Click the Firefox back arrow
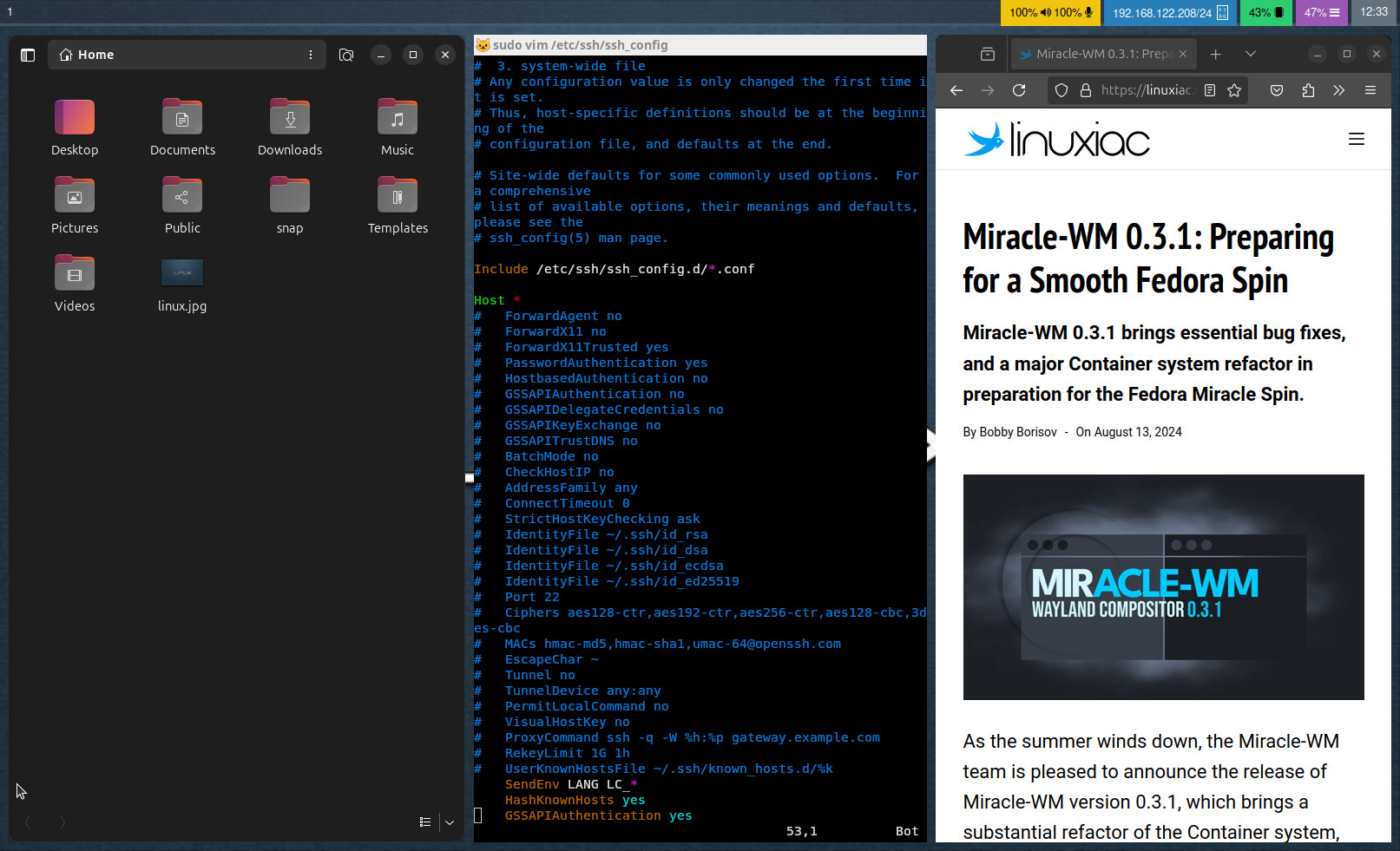Screen dimensions: 1400x851 tap(956, 90)
